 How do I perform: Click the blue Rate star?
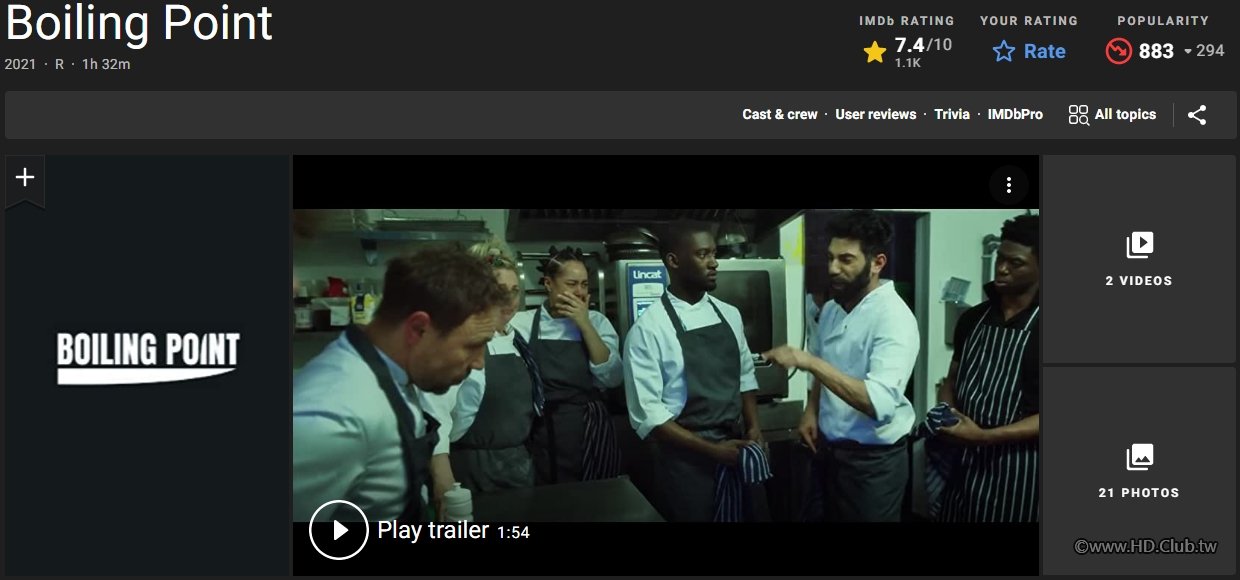tap(1004, 51)
